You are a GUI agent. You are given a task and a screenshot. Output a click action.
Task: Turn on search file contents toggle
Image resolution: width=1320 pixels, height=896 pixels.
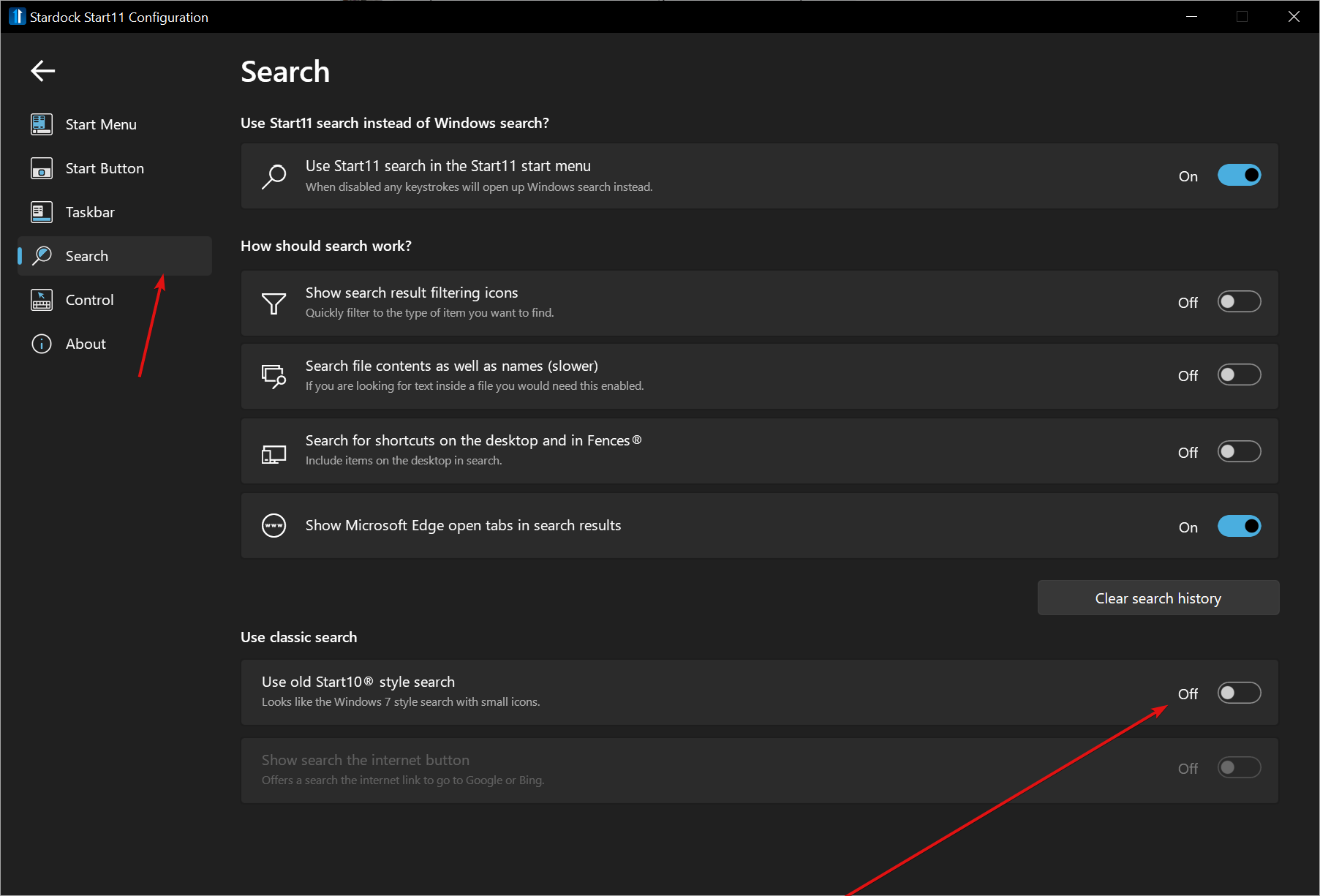pos(1239,374)
